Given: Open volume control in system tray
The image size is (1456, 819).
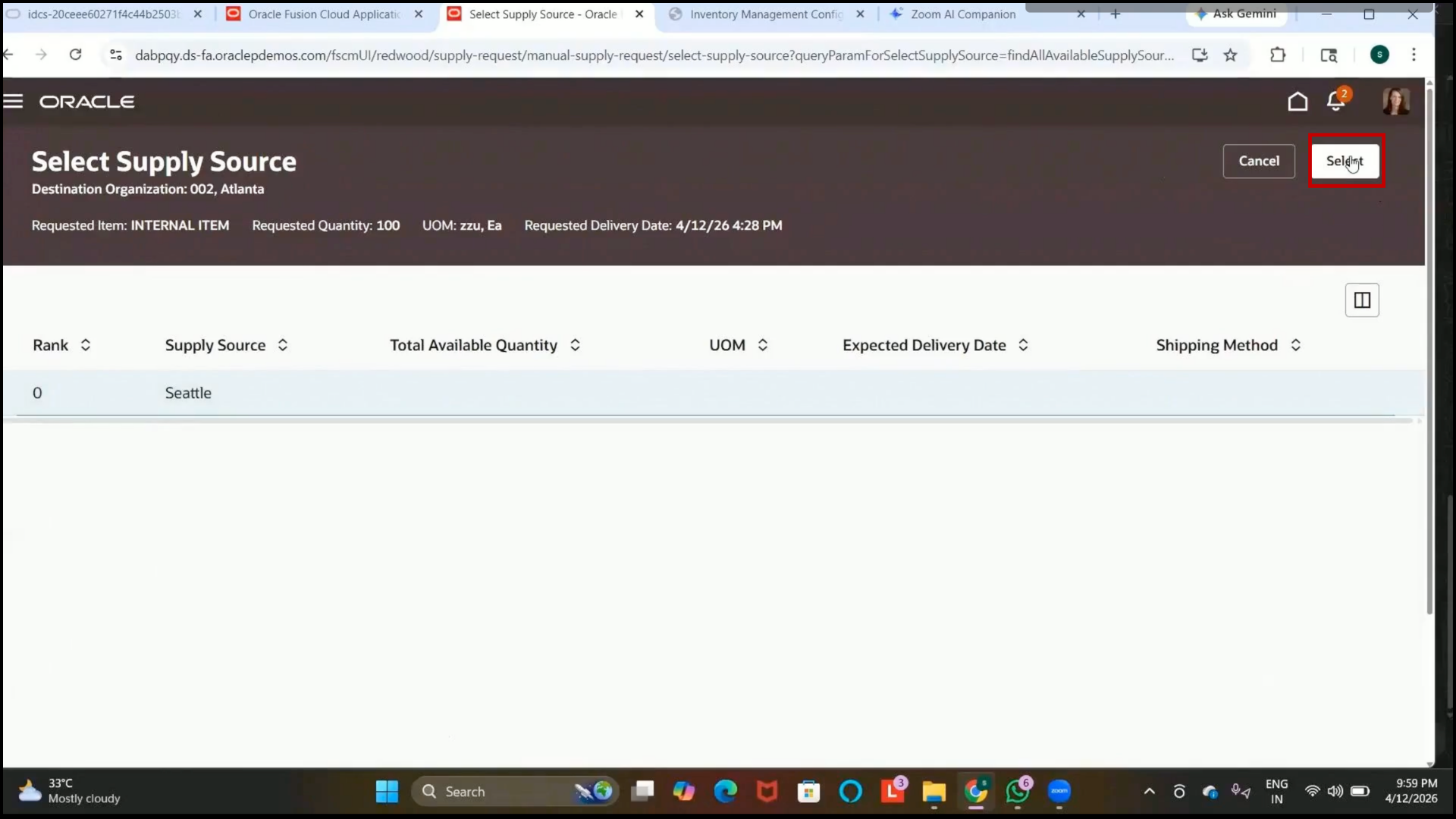Looking at the screenshot, I should [1335, 792].
